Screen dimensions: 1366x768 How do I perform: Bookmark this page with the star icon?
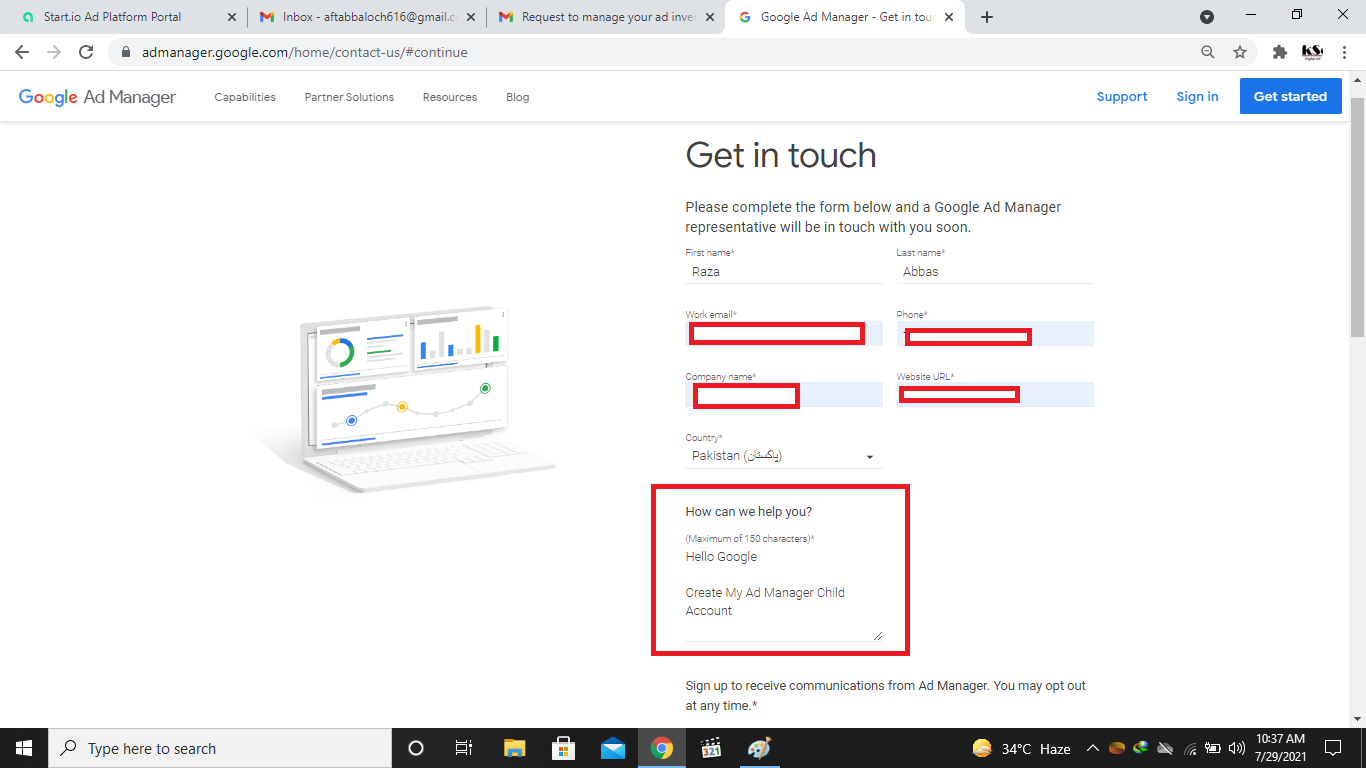[1240, 52]
